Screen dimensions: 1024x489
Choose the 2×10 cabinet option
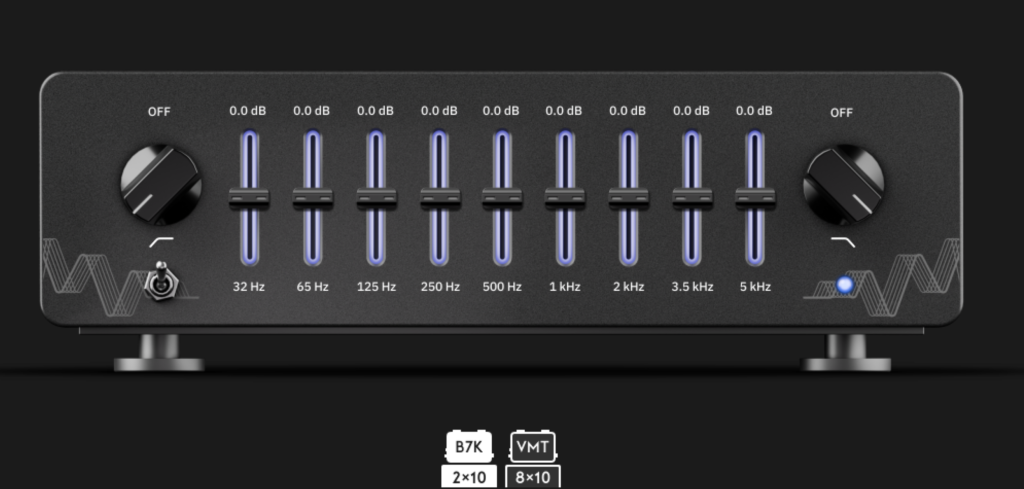[468, 477]
